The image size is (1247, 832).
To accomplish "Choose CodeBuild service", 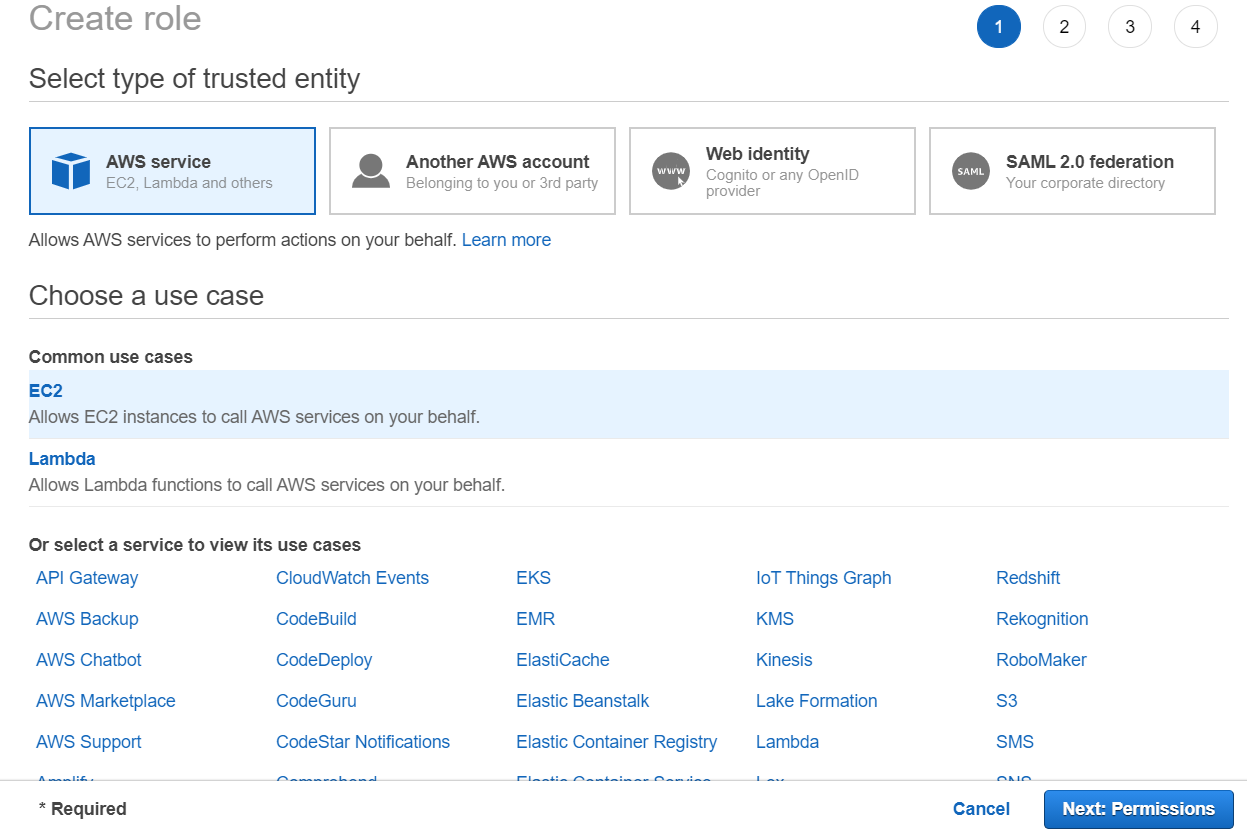I will point(316,619).
